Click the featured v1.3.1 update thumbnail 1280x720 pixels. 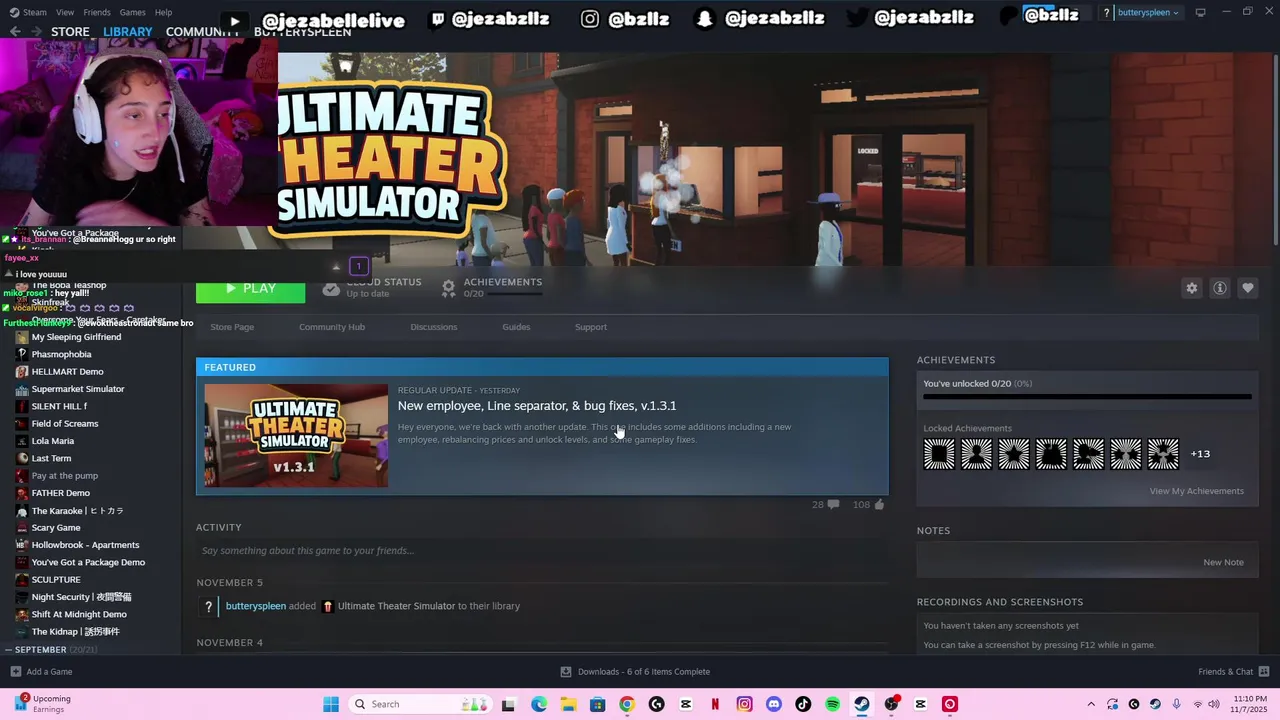click(296, 436)
